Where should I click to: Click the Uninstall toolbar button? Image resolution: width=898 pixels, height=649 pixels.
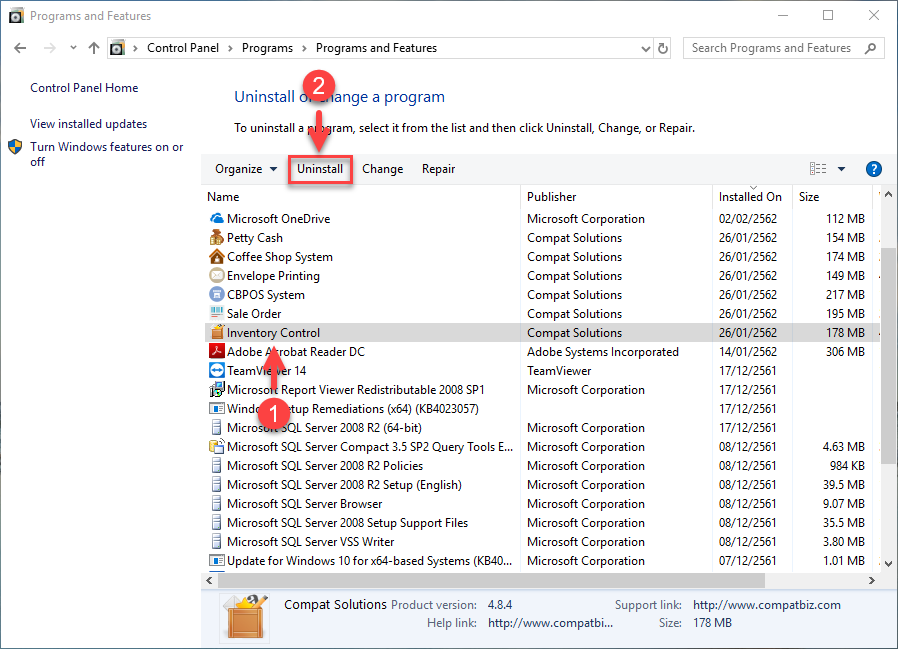(x=320, y=169)
